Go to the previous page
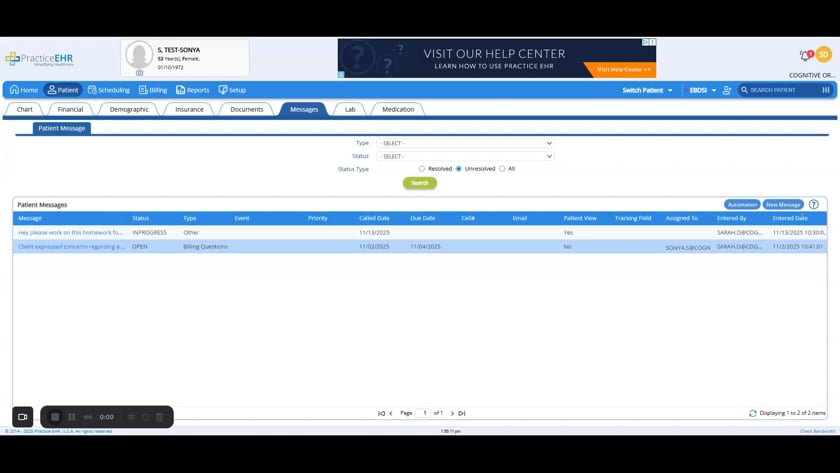840x473 pixels. [x=391, y=414]
